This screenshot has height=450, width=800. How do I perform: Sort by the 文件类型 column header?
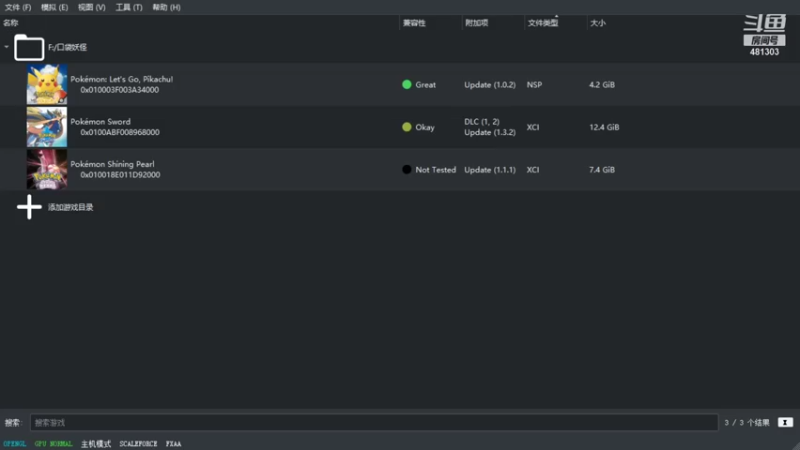(x=543, y=23)
